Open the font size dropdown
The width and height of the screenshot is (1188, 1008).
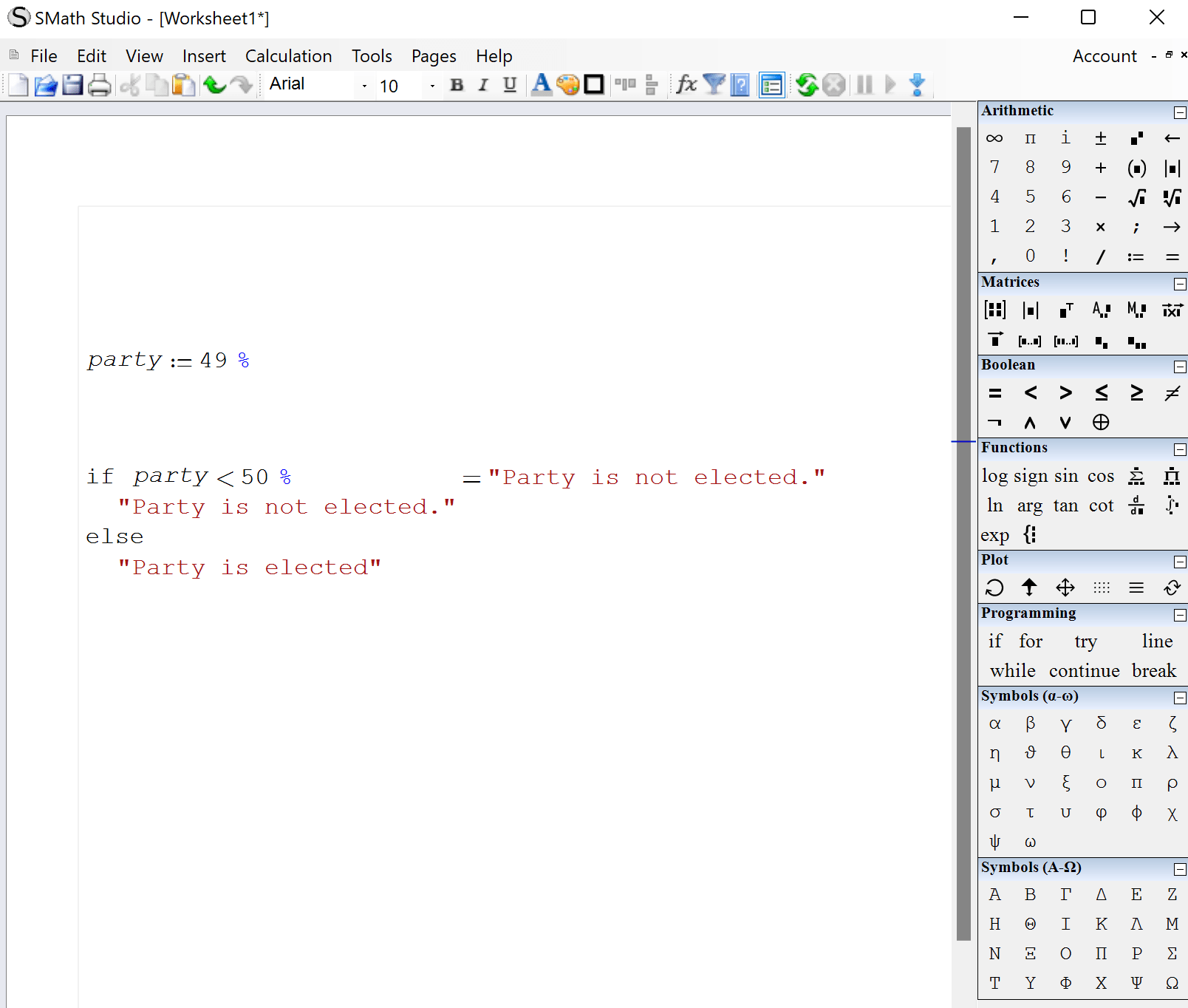click(x=431, y=86)
